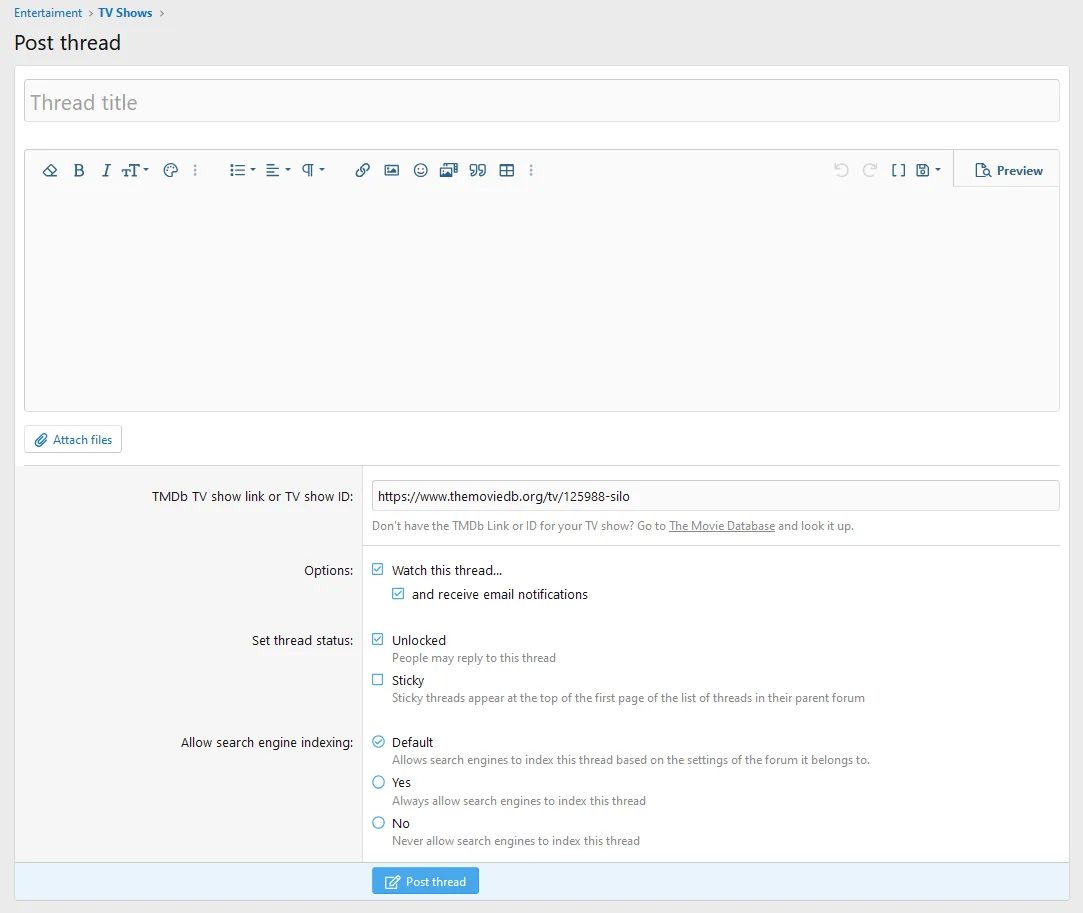Screen dimensions: 1083x913
Task: Insert a quote block
Action: coord(478,171)
